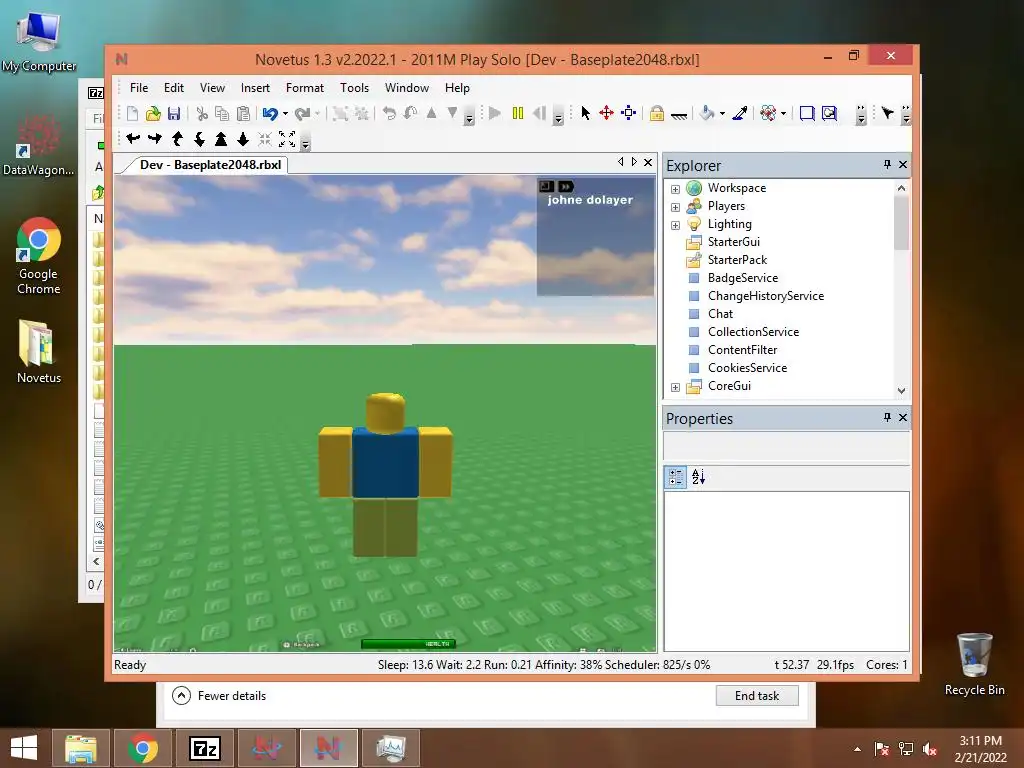Open the Tools menu

tap(355, 88)
